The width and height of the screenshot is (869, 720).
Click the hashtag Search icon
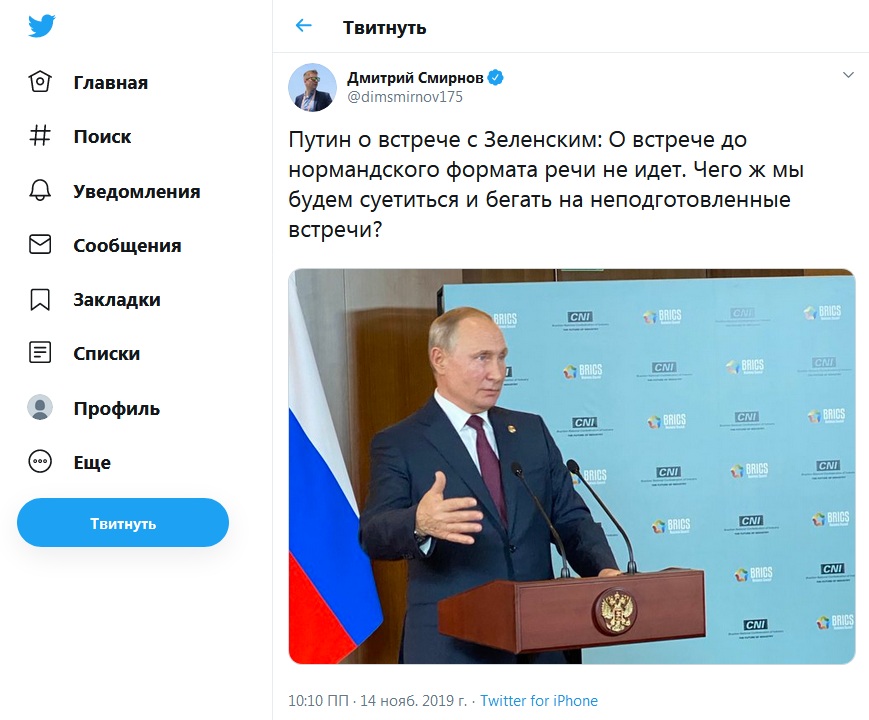click(x=40, y=136)
